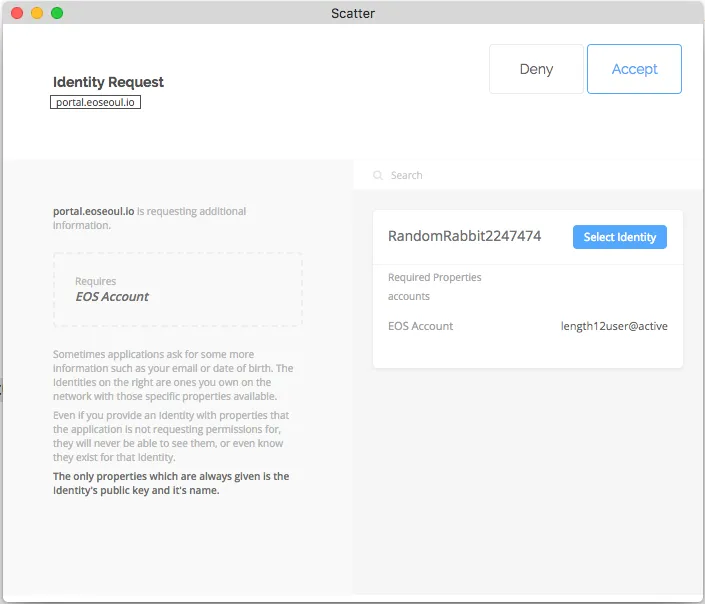Choose Select Identity for RandomRabbit2247474
Image resolution: width=705 pixels, height=604 pixels.
[x=620, y=237]
